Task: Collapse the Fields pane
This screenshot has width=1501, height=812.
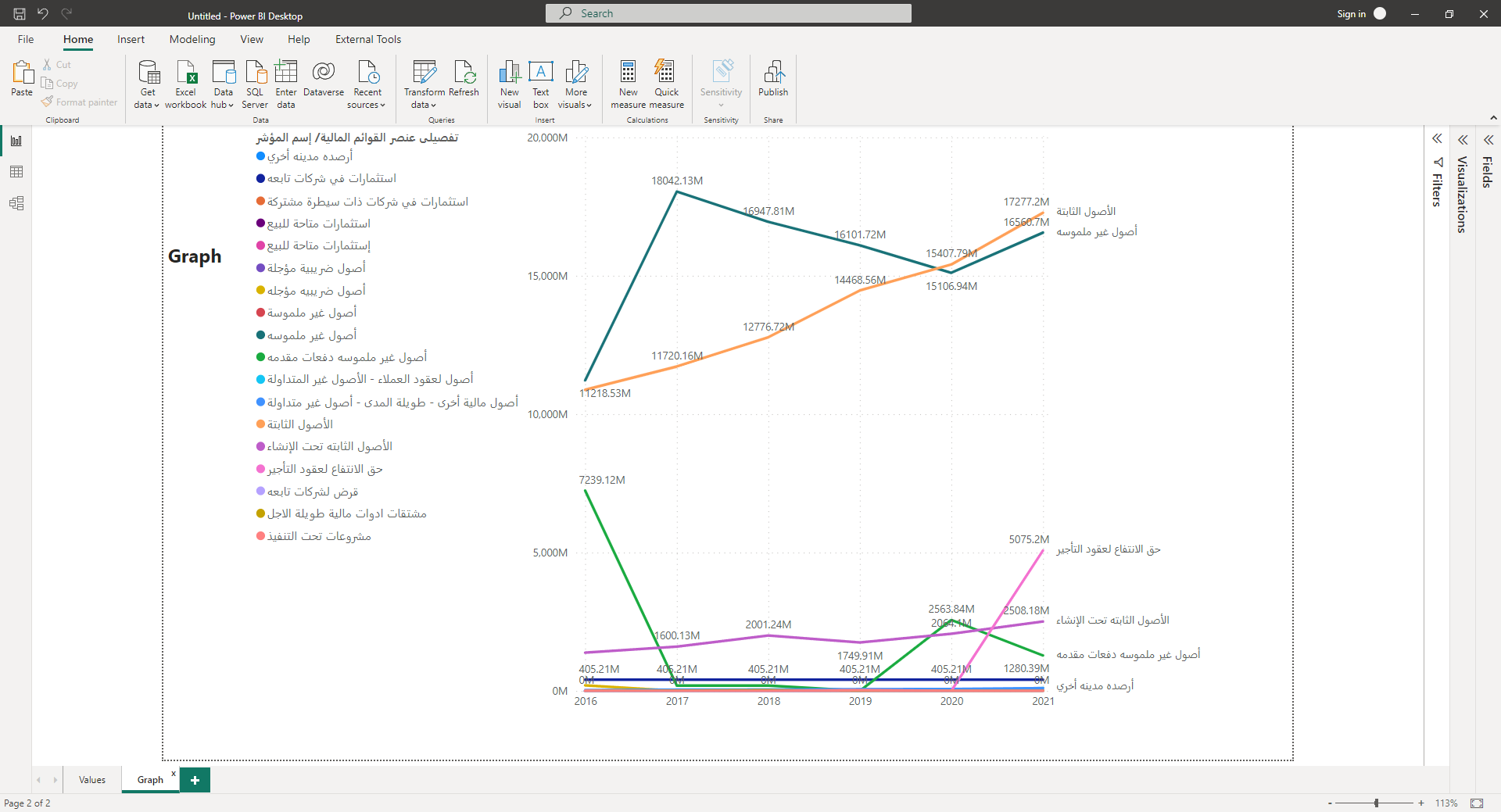Action: click(1489, 140)
